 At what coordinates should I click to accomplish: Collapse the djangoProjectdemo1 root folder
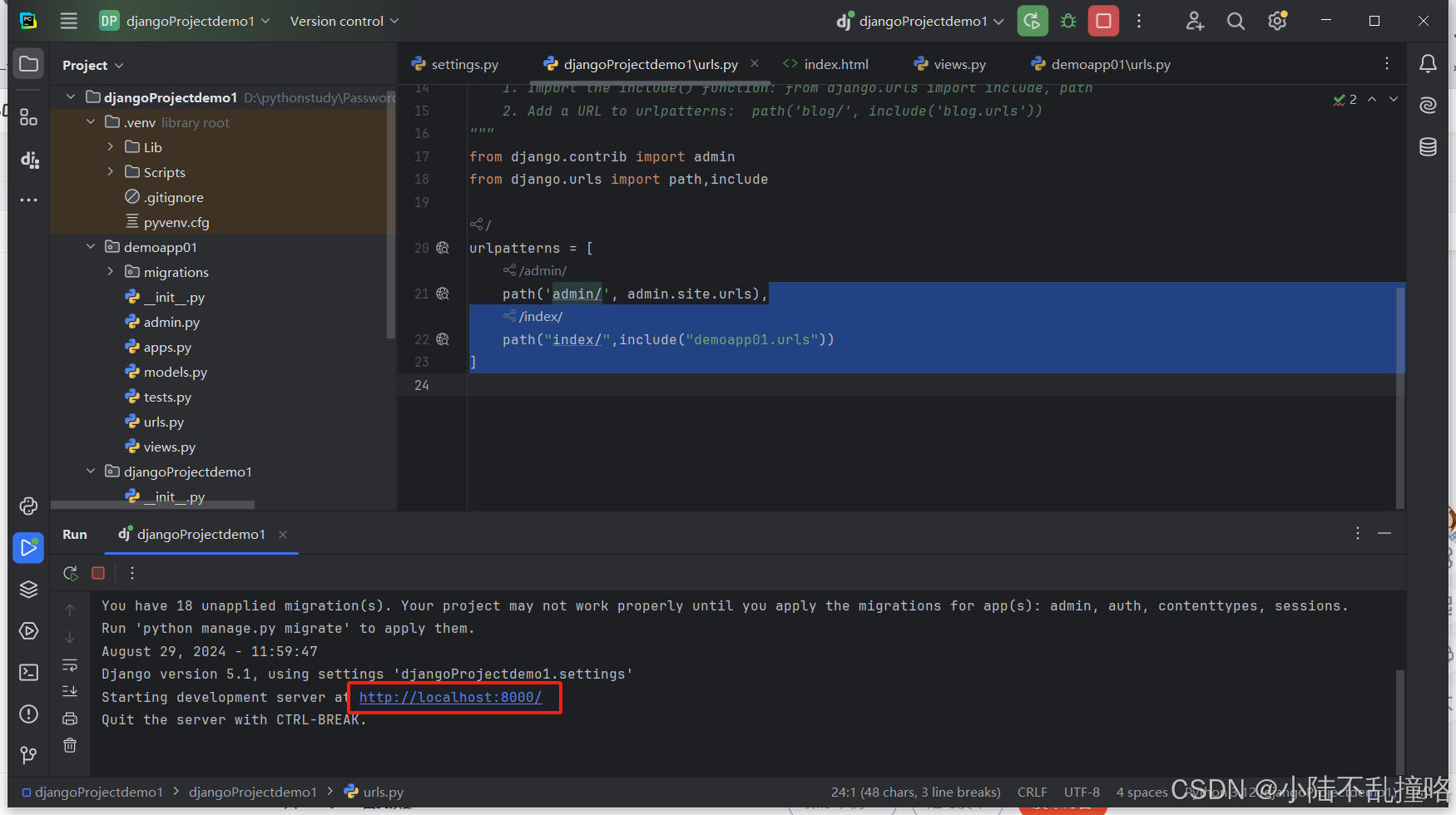(72, 97)
